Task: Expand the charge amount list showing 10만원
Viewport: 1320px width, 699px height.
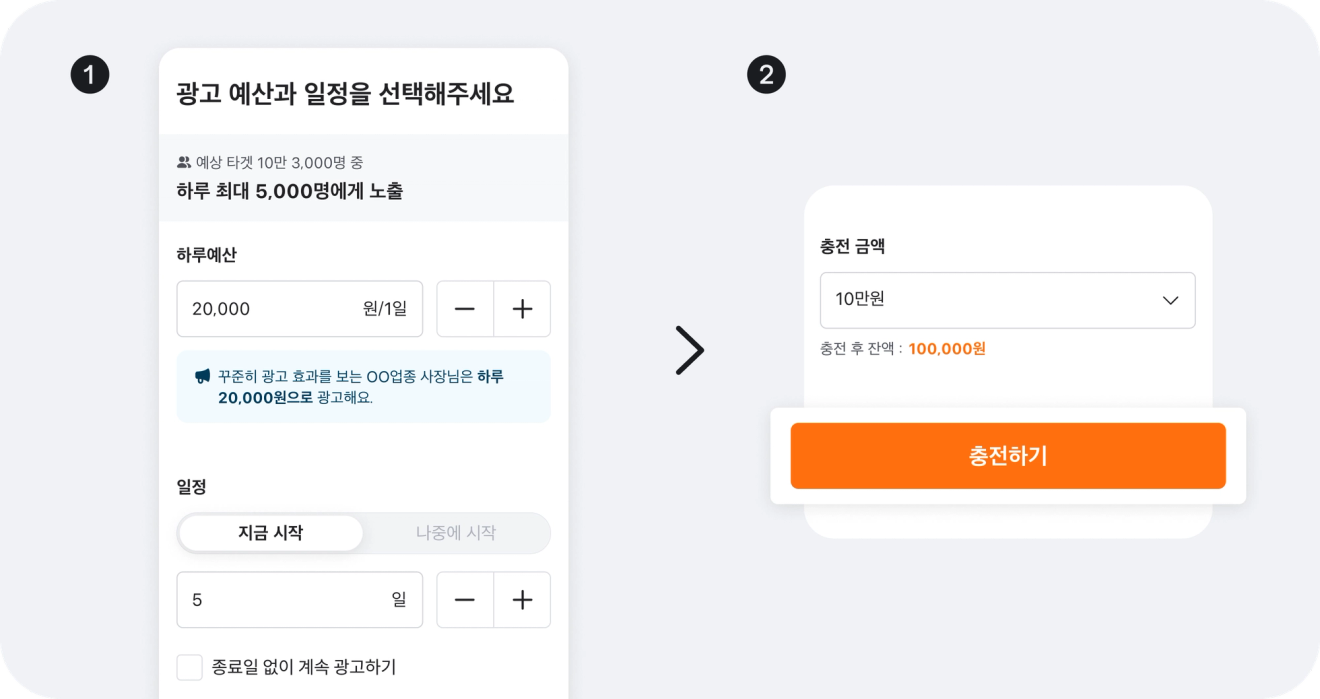Action: click(x=1007, y=300)
